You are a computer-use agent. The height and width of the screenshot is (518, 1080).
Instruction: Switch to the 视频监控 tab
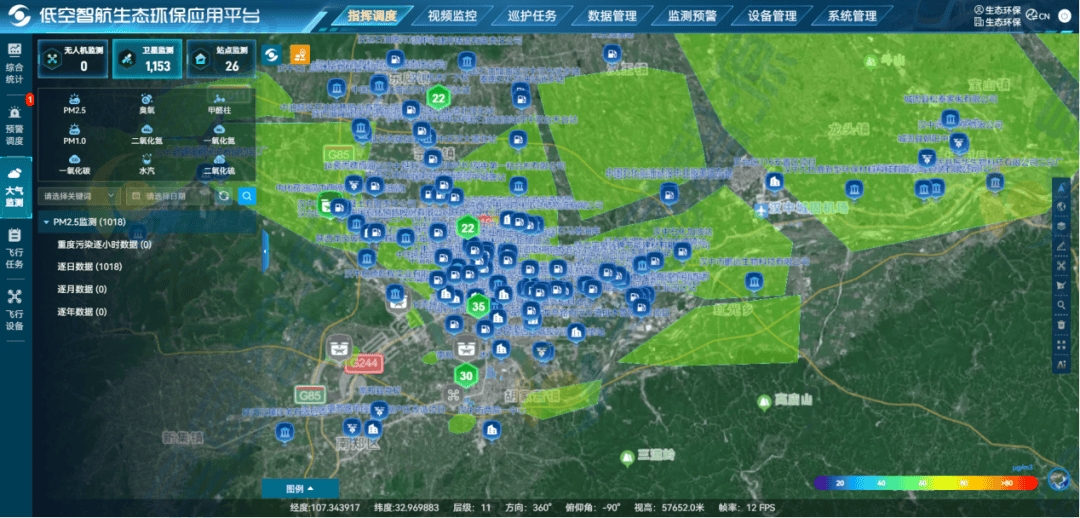click(451, 16)
